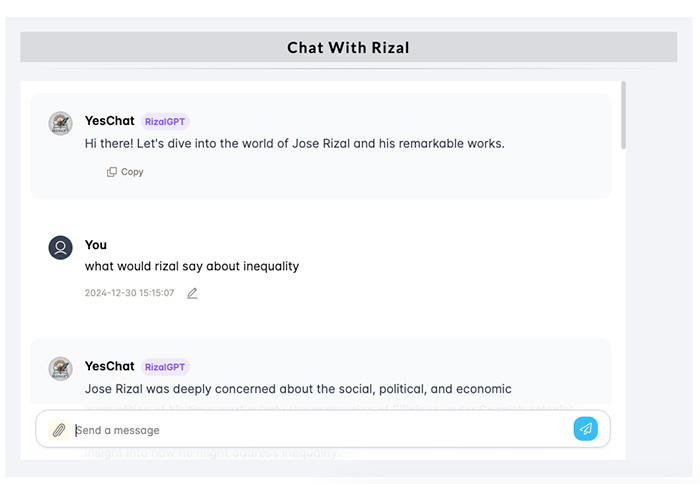Click the first RizalGPT badge
The width and height of the screenshot is (700, 484).
pyautogui.click(x=165, y=121)
